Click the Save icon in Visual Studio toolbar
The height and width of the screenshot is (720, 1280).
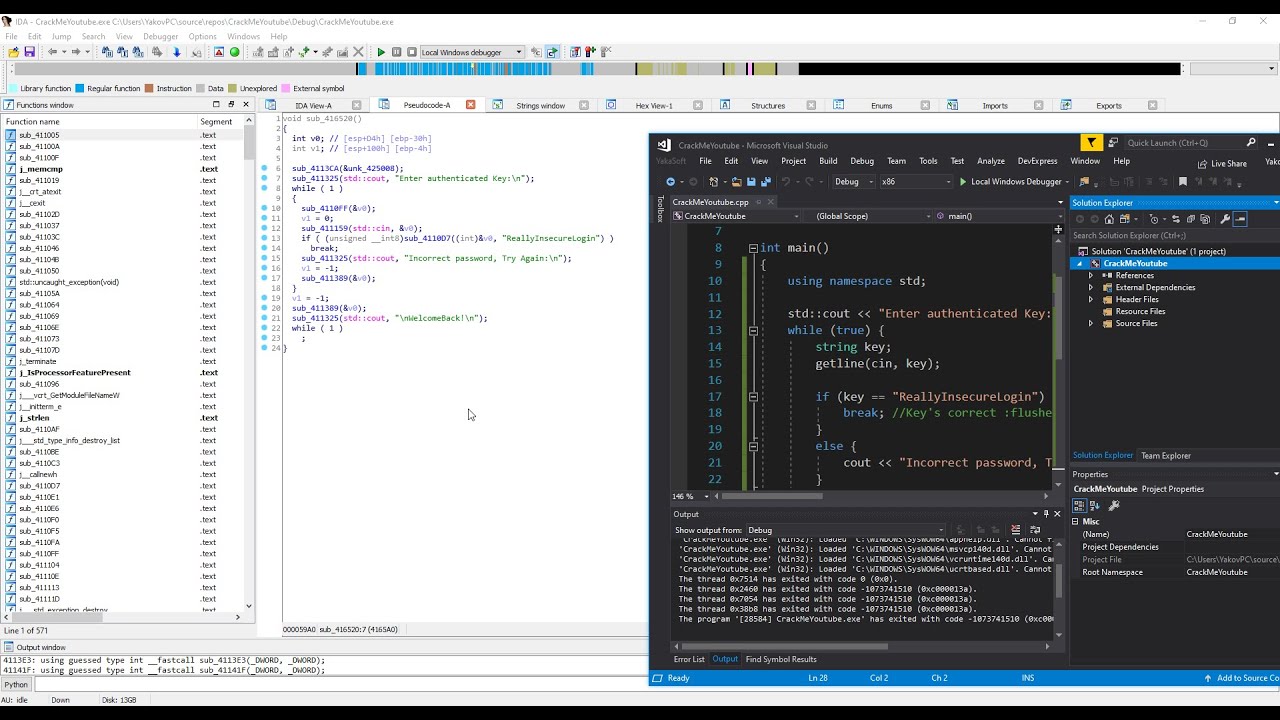751,182
